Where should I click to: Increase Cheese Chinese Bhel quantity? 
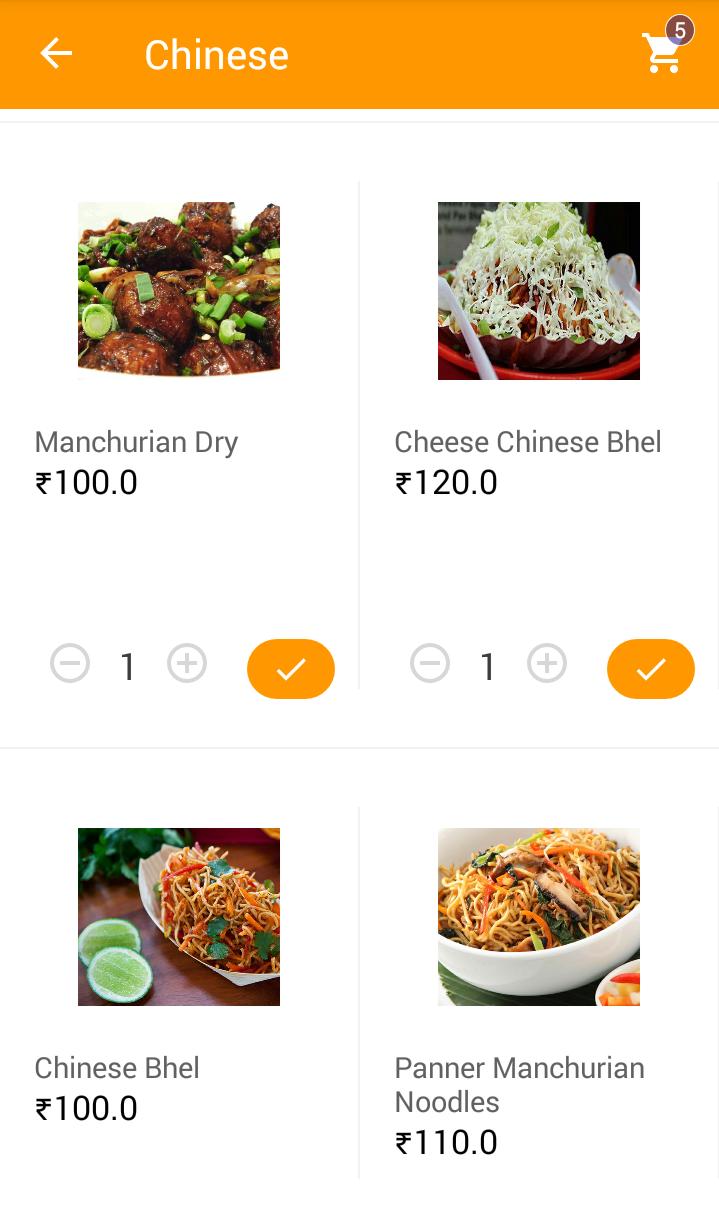pyautogui.click(x=547, y=664)
